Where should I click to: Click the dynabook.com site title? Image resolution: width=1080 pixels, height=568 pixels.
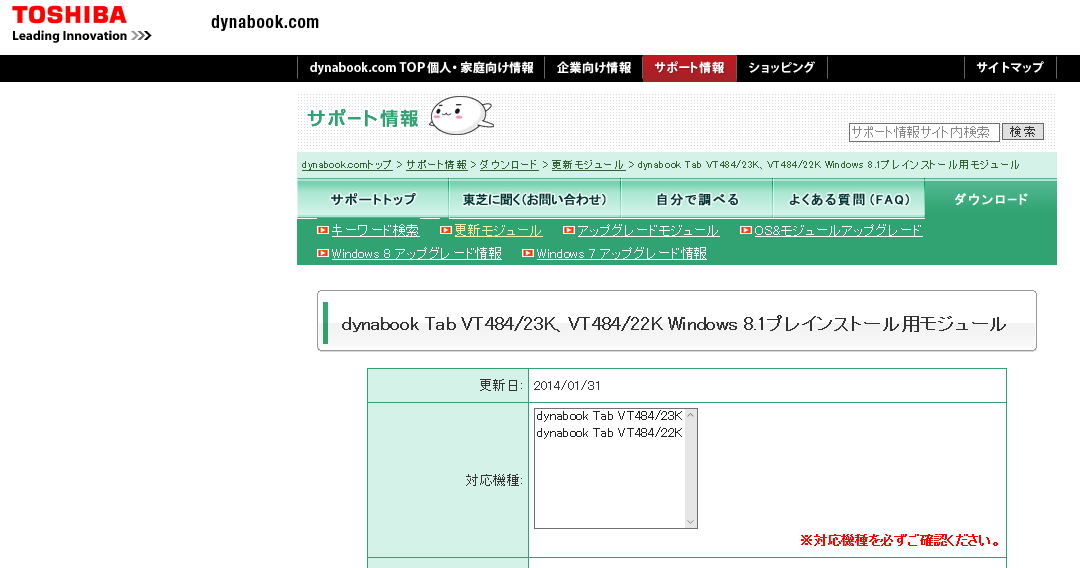[264, 23]
